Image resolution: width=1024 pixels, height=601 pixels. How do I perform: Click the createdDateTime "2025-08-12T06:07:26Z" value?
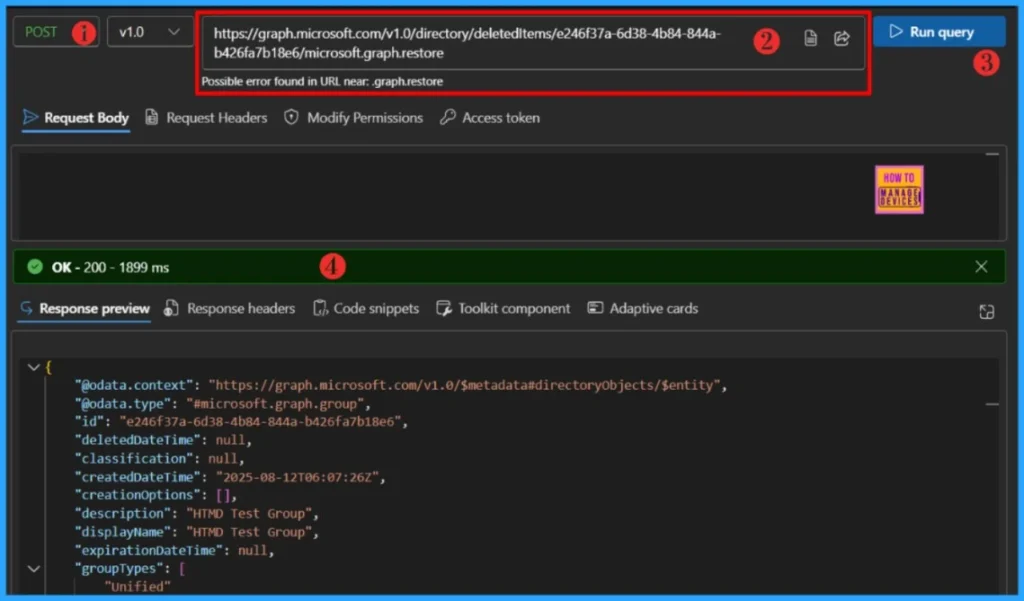click(297, 477)
